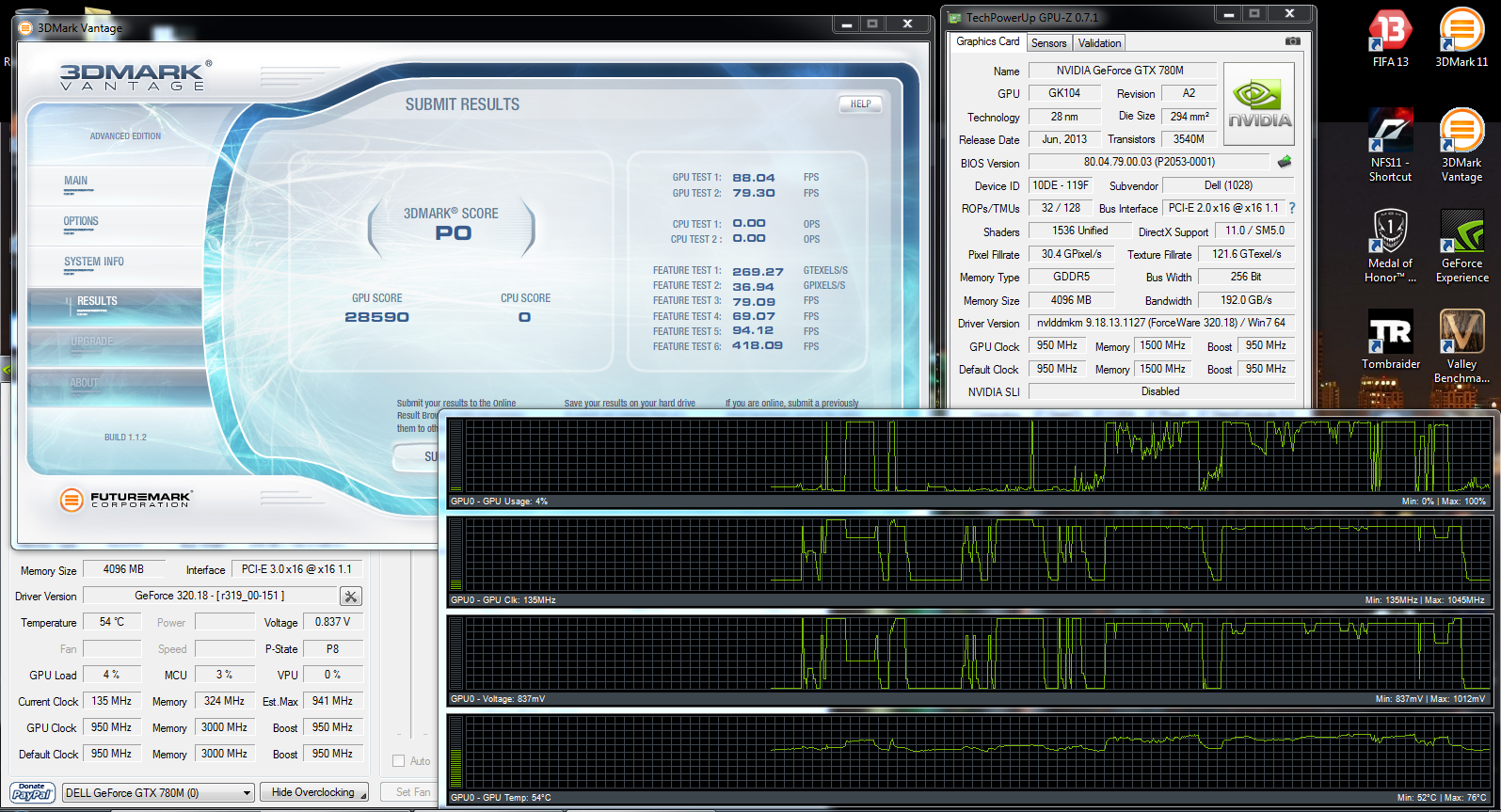Click the 3DMark Vantage title bar icon
Image resolution: width=1501 pixels, height=812 pixels.
26,28
